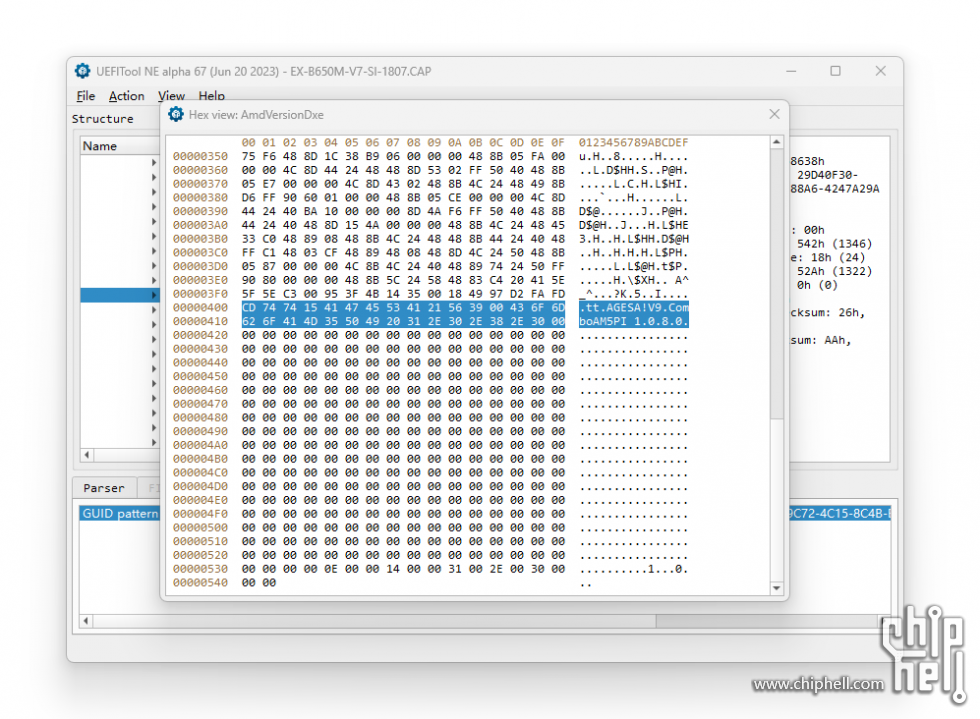Click offset 00000410 in hex view
Image resolution: width=980 pixels, height=719 pixels.
(201, 321)
